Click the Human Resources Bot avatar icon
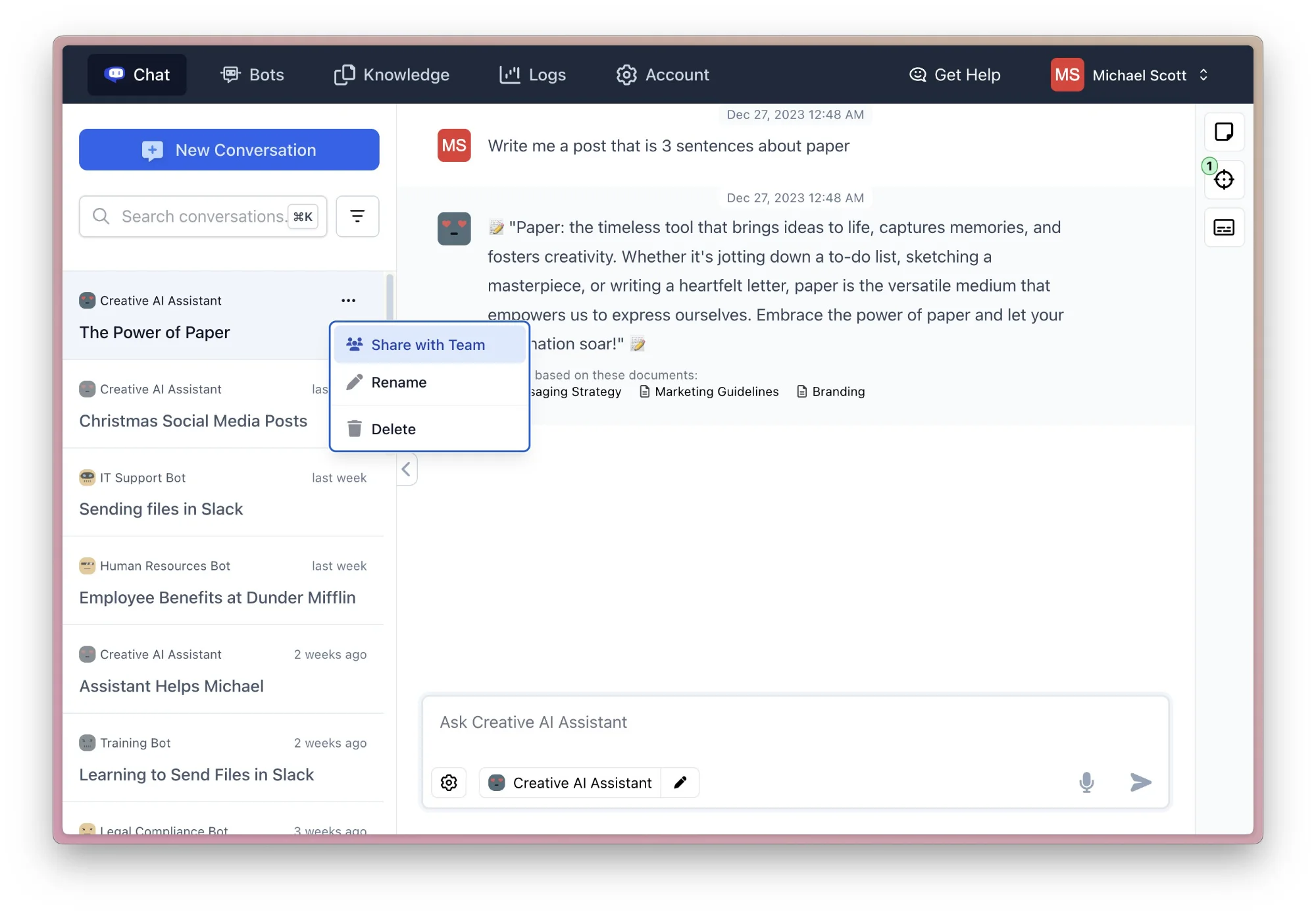This screenshot has width=1316, height=914. [88, 566]
